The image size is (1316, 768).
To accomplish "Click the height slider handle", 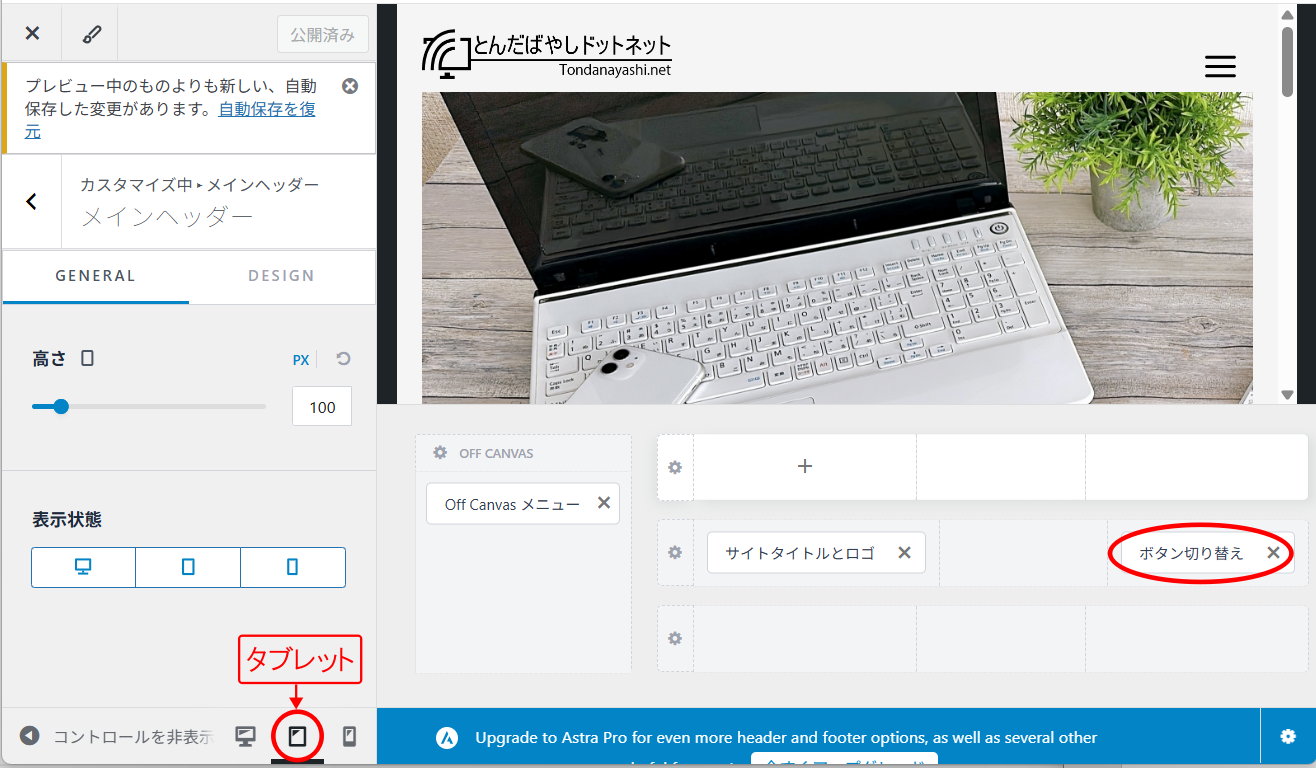I will (61, 407).
